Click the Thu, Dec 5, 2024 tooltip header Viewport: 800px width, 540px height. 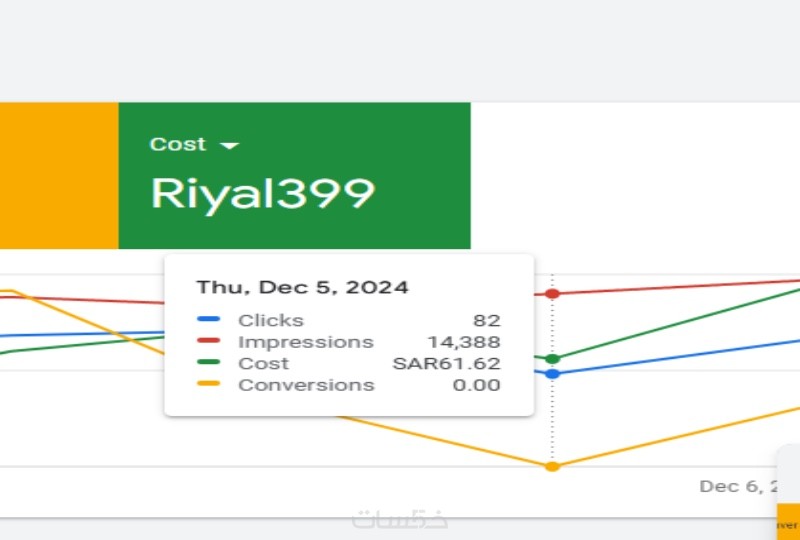tap(302, 287)
